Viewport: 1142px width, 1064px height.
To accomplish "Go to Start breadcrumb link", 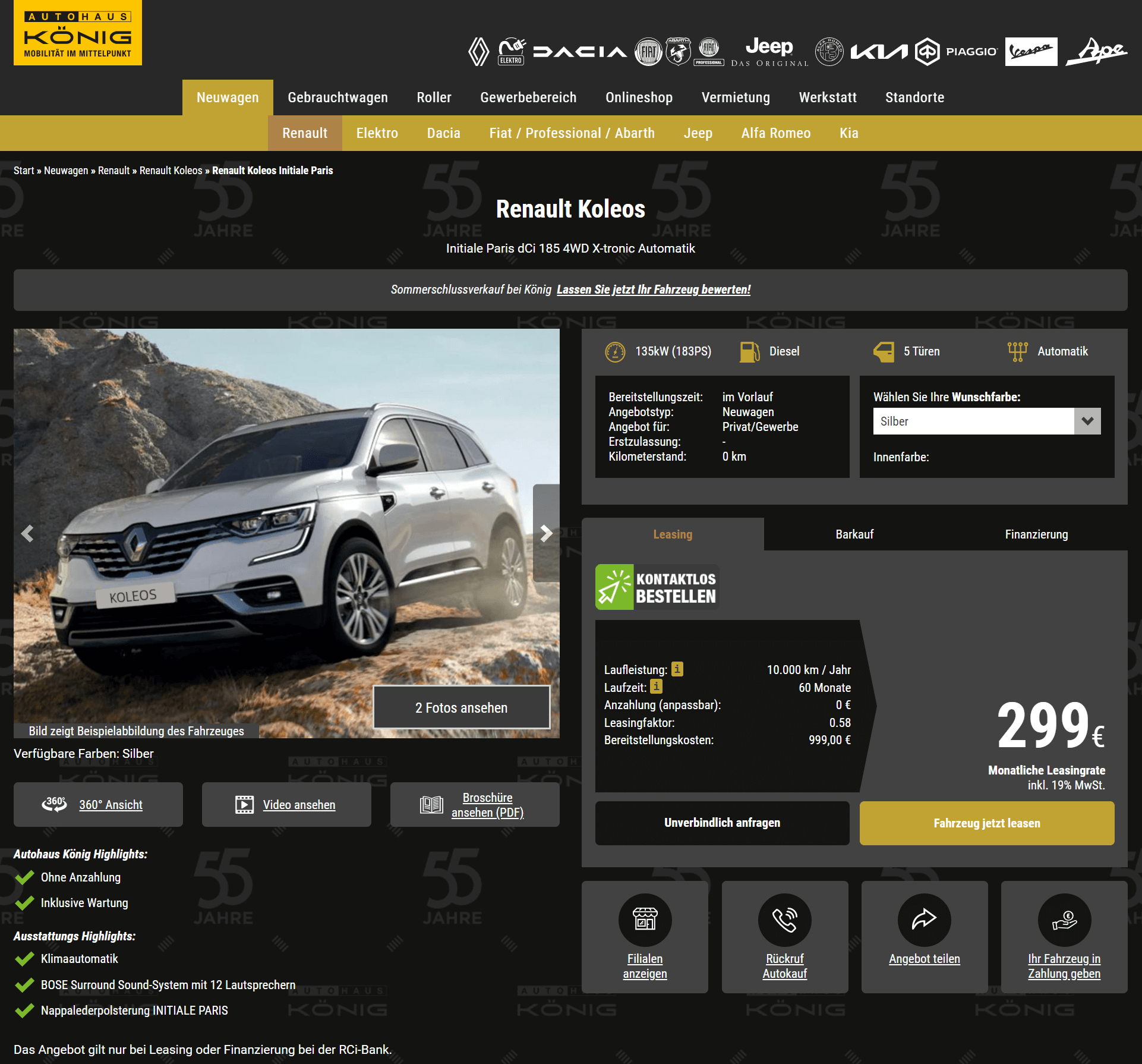I will (24, 171).
